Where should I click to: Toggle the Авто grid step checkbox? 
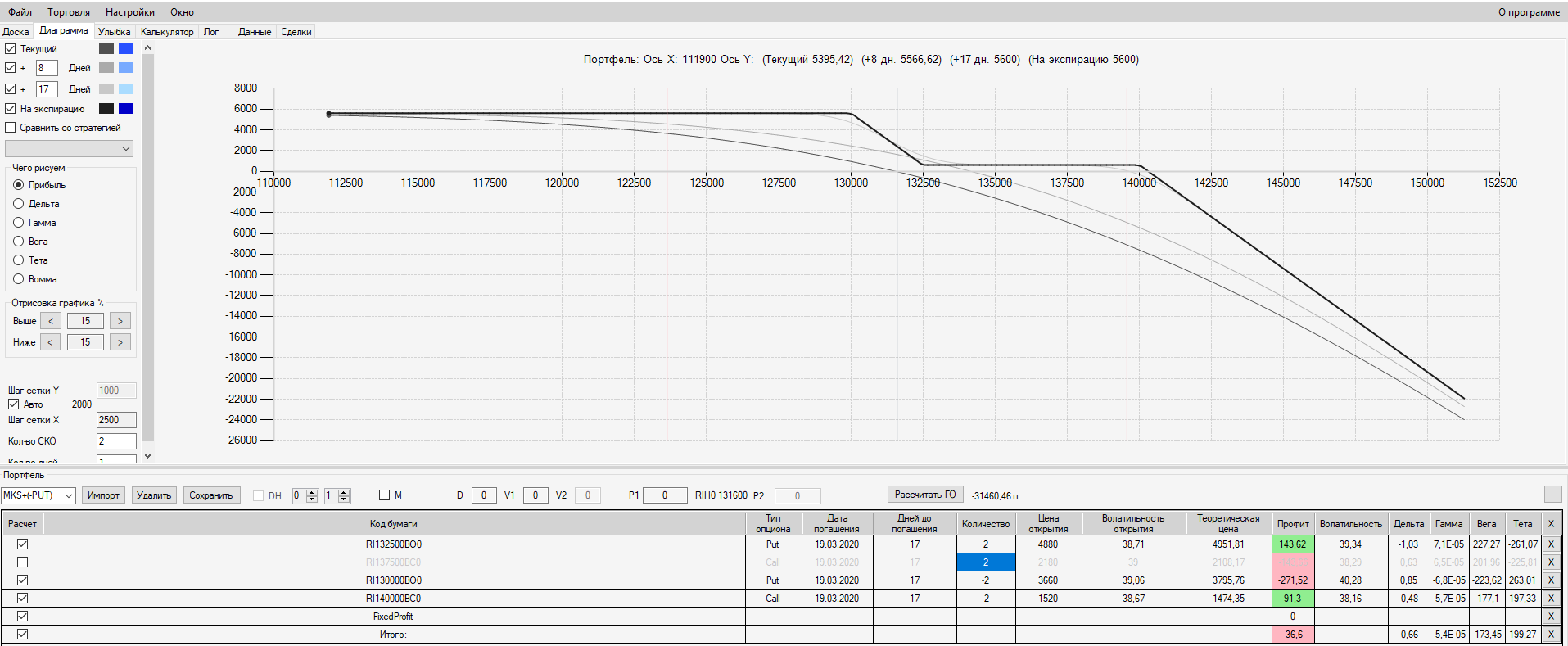click(14, 404)
